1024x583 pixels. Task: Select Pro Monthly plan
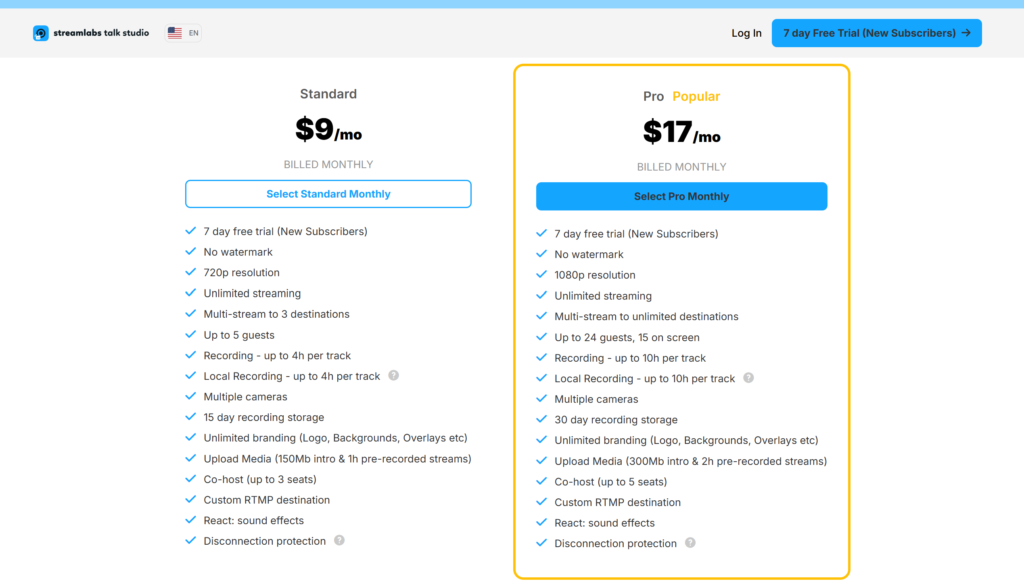coord(681,196)
